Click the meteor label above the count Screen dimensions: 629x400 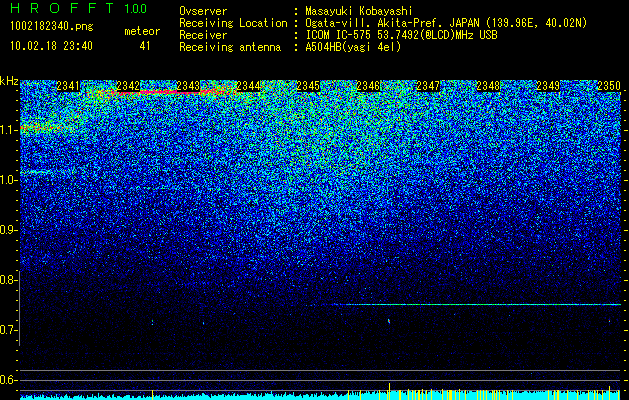point(142,31)
